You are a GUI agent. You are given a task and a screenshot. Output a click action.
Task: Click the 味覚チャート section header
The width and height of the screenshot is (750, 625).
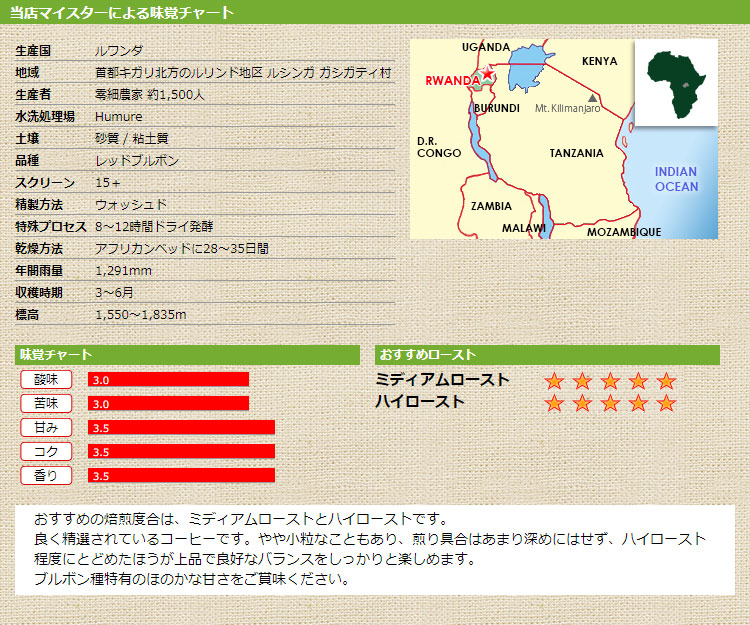click(187, 355)
